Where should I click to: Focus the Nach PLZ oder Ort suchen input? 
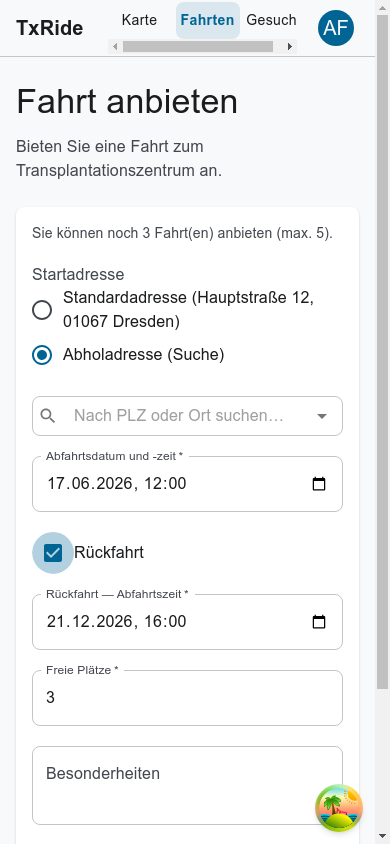(187, 416)
